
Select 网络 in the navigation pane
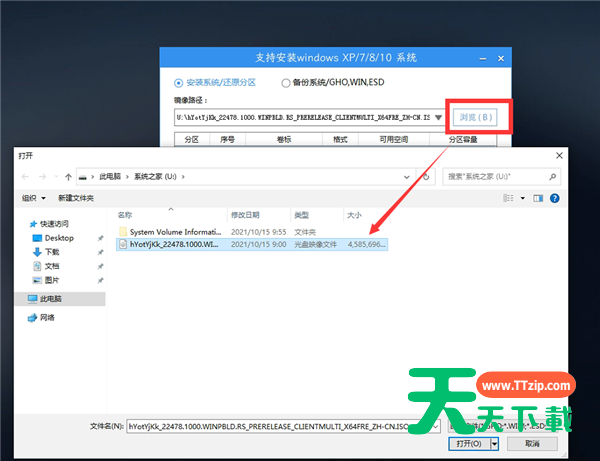click(46, 317)
